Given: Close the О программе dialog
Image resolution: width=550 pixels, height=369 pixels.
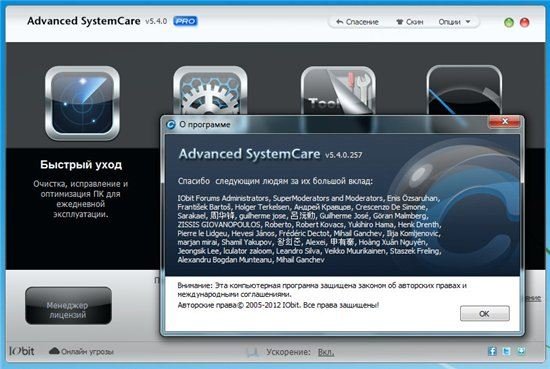Looking at the screenshot, I should click(505, 122).
